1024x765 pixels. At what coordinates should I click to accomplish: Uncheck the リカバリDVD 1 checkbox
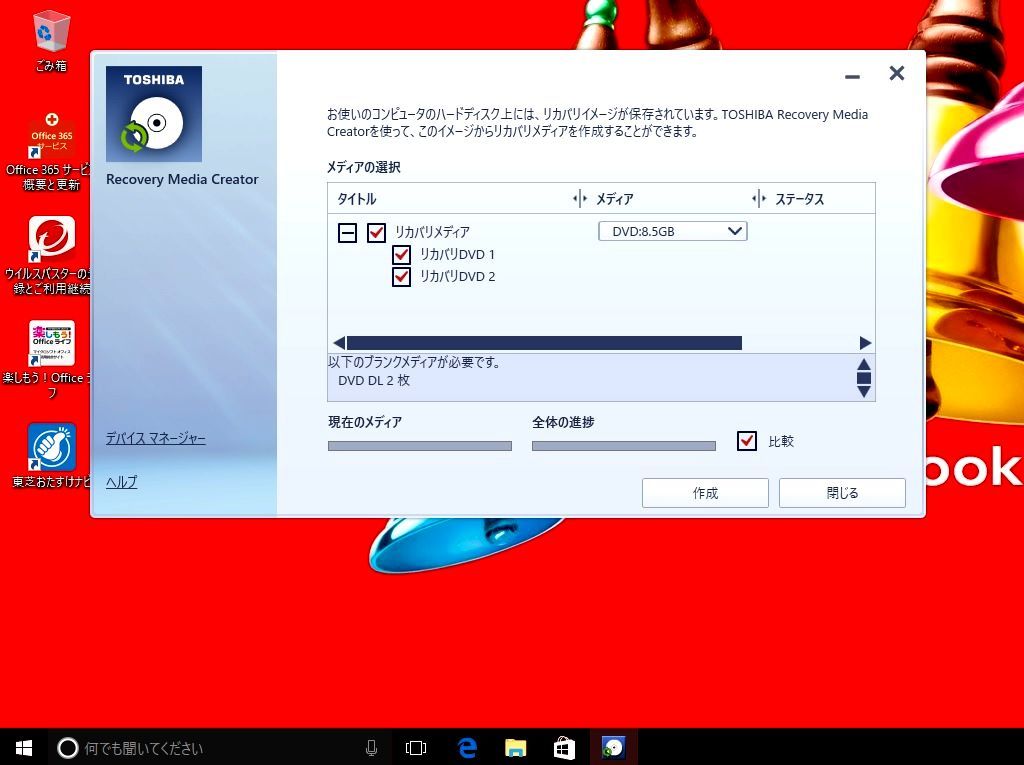(x=402, y=254)
